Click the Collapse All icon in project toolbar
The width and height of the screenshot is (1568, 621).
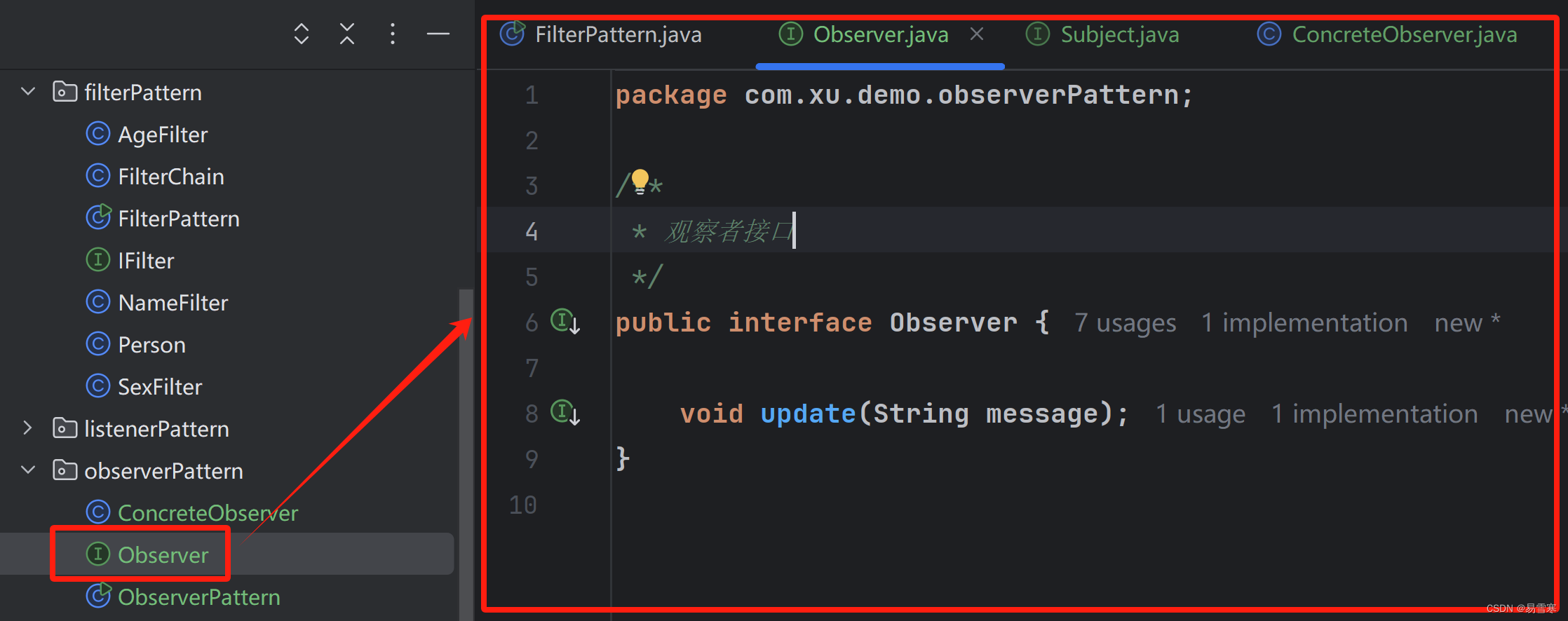[x=347, y=34]
